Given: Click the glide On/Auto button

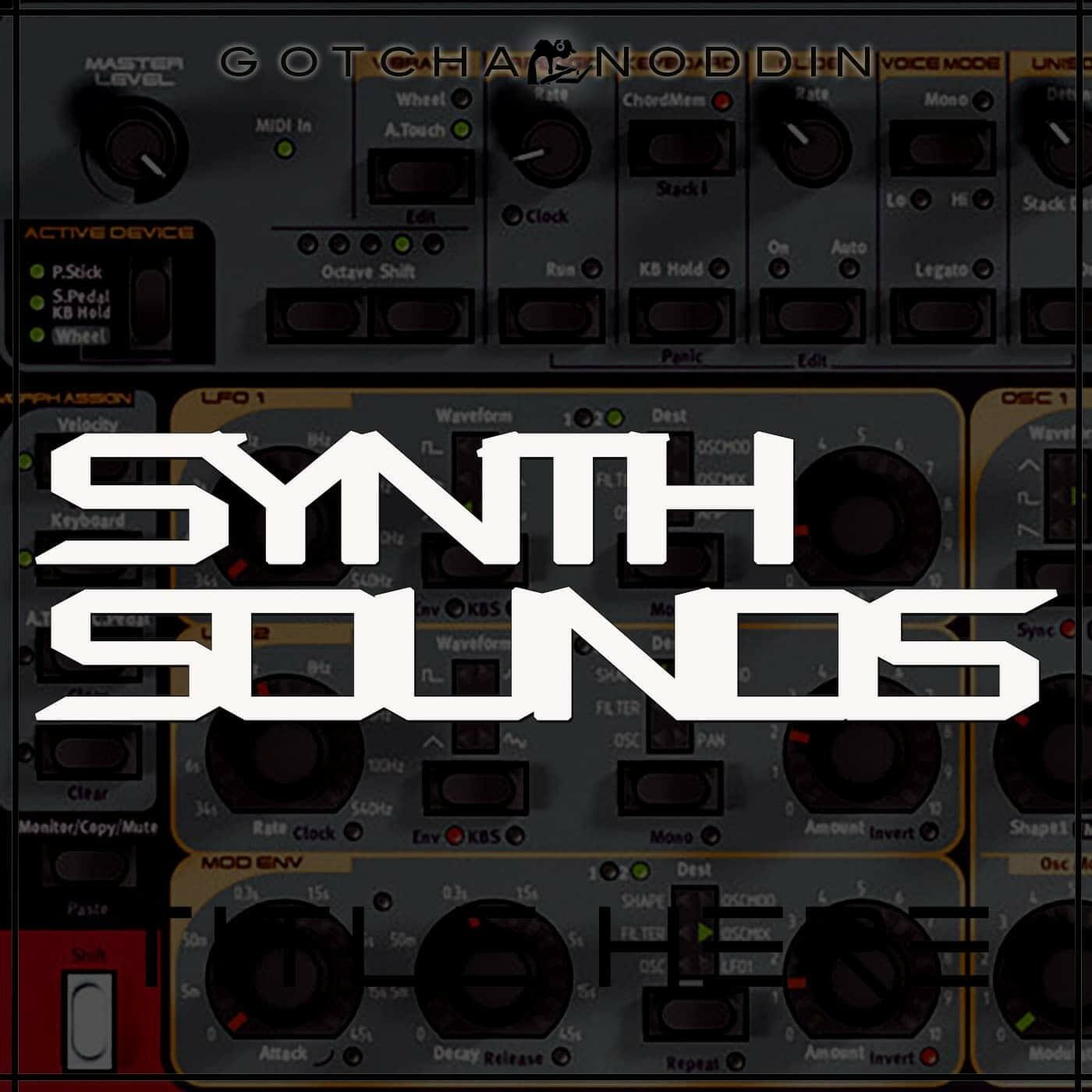Looking at the screenshot, I should click(812, 316).
